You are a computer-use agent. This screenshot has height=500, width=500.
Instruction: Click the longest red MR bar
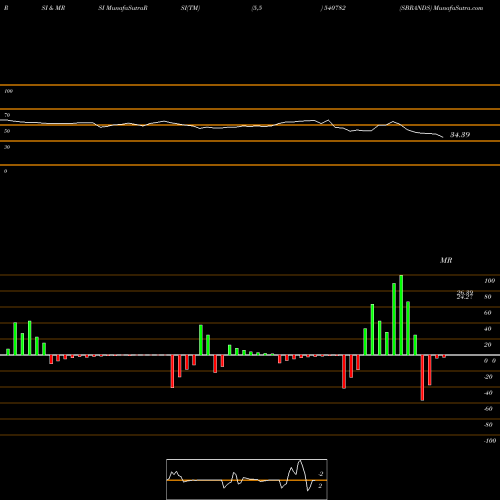pyautogui.click(x=422, y=378)
